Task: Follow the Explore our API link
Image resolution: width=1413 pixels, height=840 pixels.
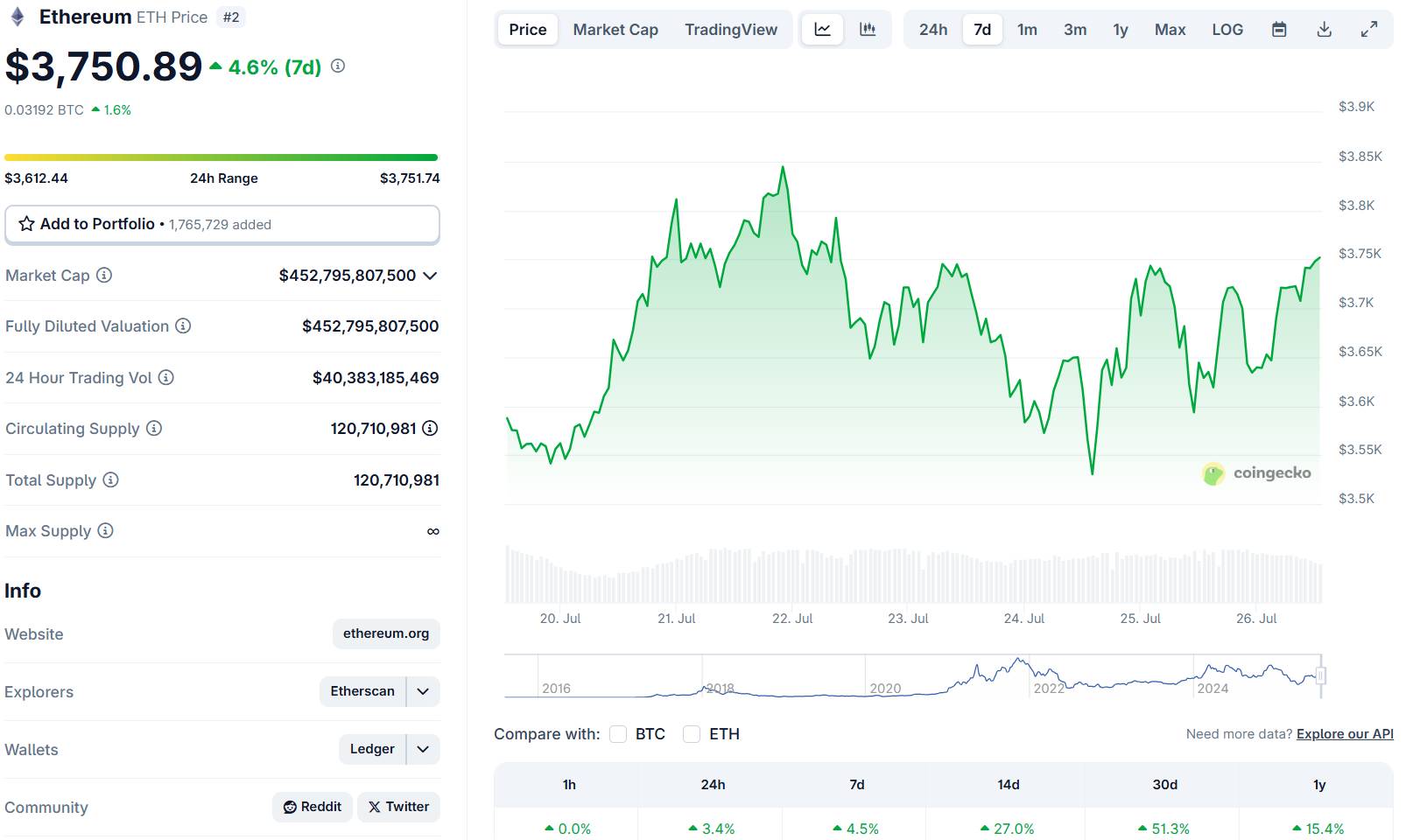Action: (x=1345, y=734)
